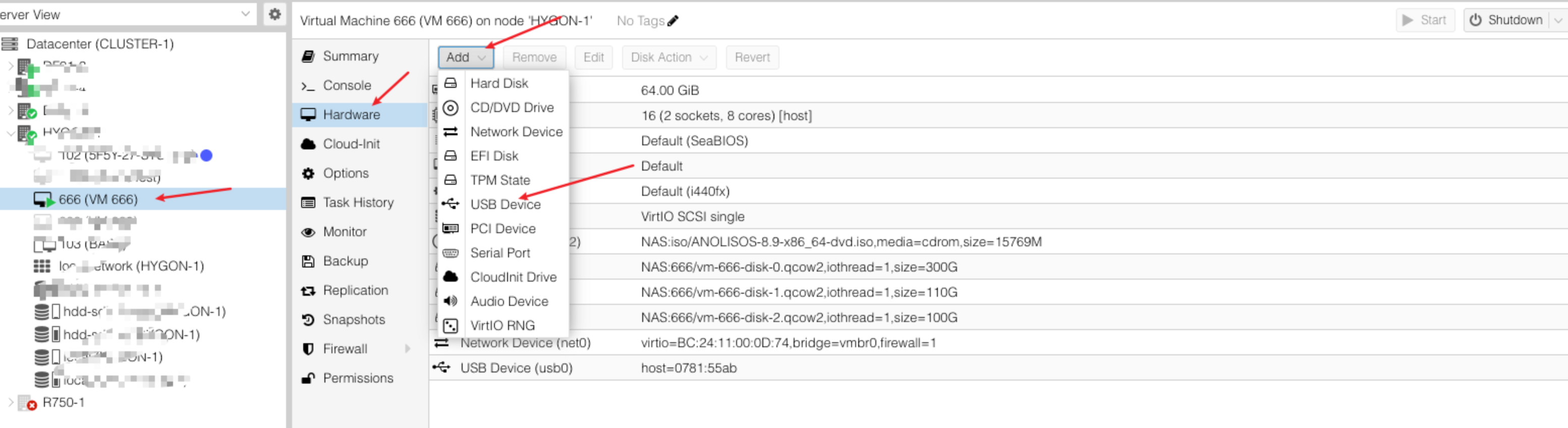The image size is (1568, 428).
Task: Choose Network Device from Add menu
Action: pyautogui.click(x=503, y=132)
